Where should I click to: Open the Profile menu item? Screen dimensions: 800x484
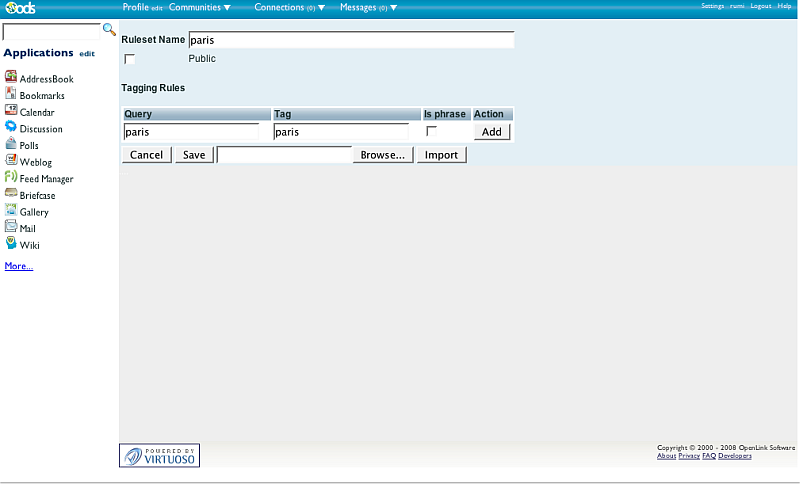[x=135, y=7]
